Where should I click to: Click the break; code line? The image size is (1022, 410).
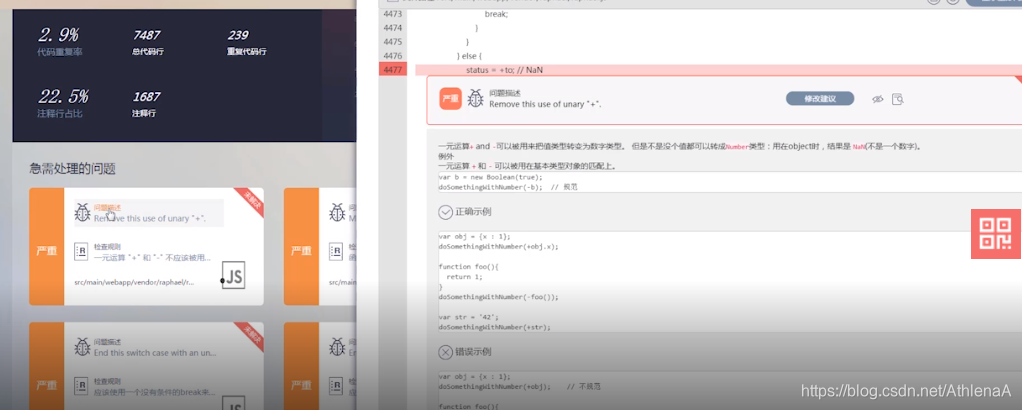pyautogui.click(x=496, y=14)
